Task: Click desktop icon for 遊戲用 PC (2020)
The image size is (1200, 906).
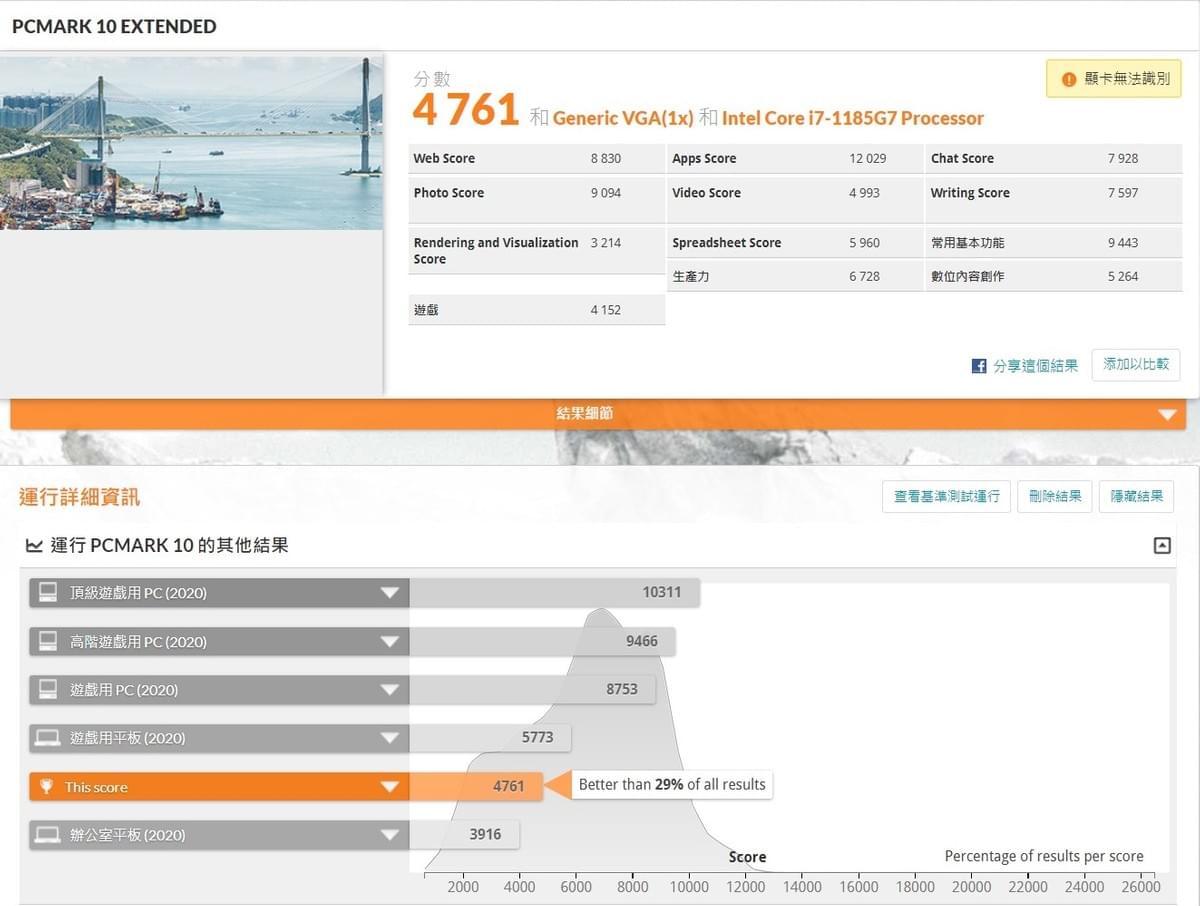Action: point(47,689)
